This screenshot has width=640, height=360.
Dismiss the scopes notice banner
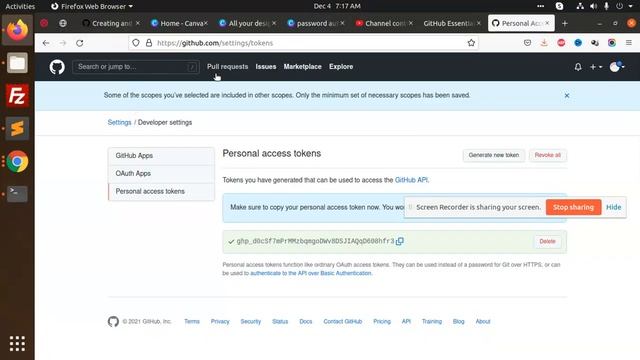pyautogui.click(x=567, y=96)
